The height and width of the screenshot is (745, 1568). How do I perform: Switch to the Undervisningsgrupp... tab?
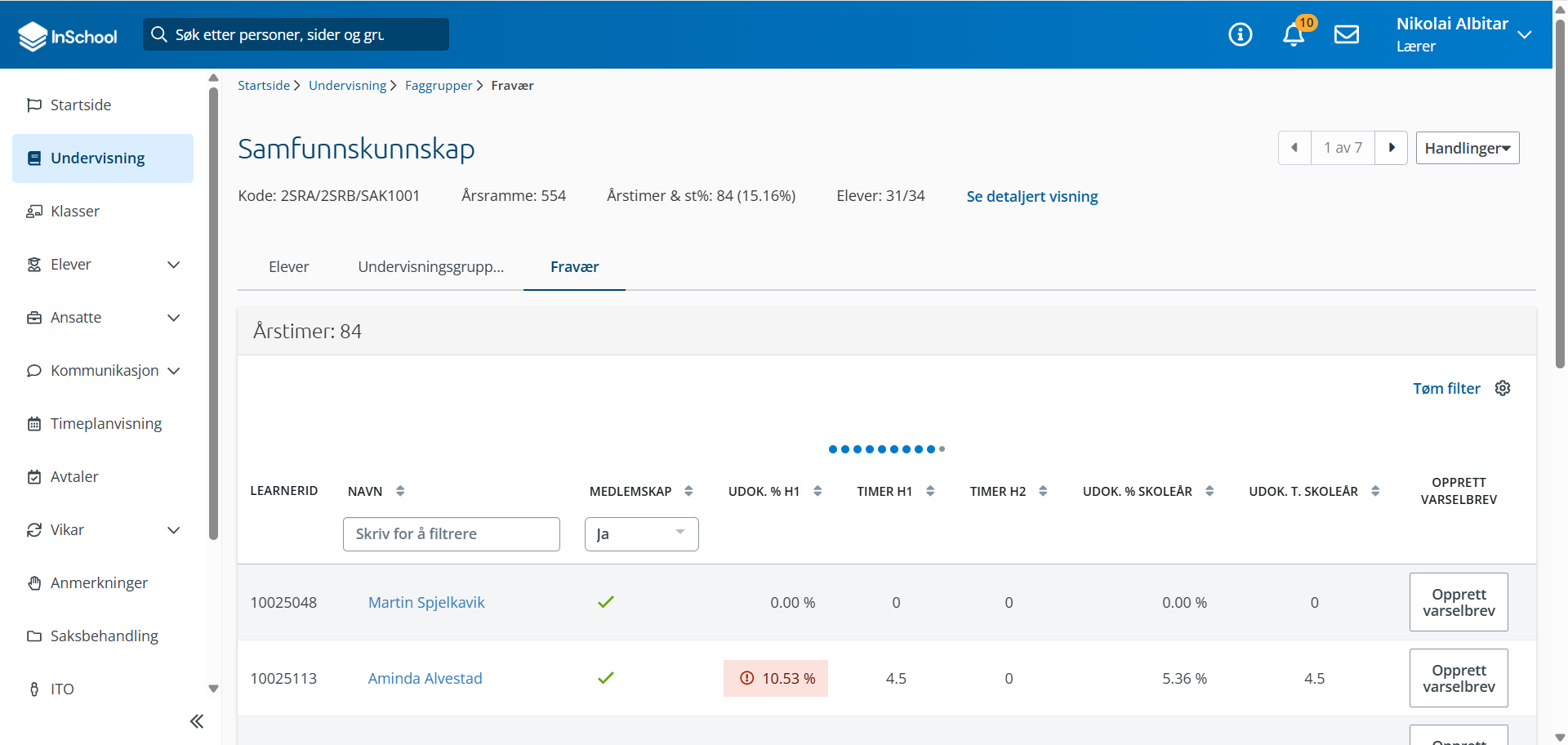tap(430, 266)
